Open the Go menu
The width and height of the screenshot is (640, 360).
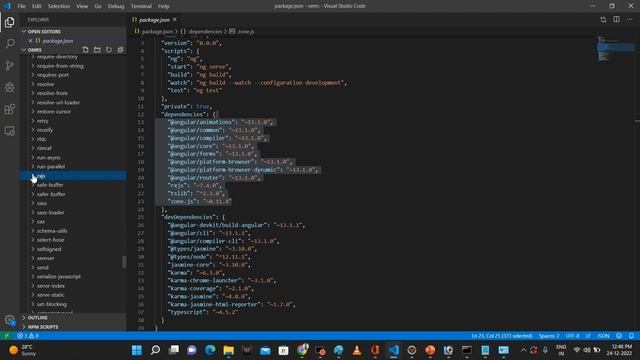[98, 6]
